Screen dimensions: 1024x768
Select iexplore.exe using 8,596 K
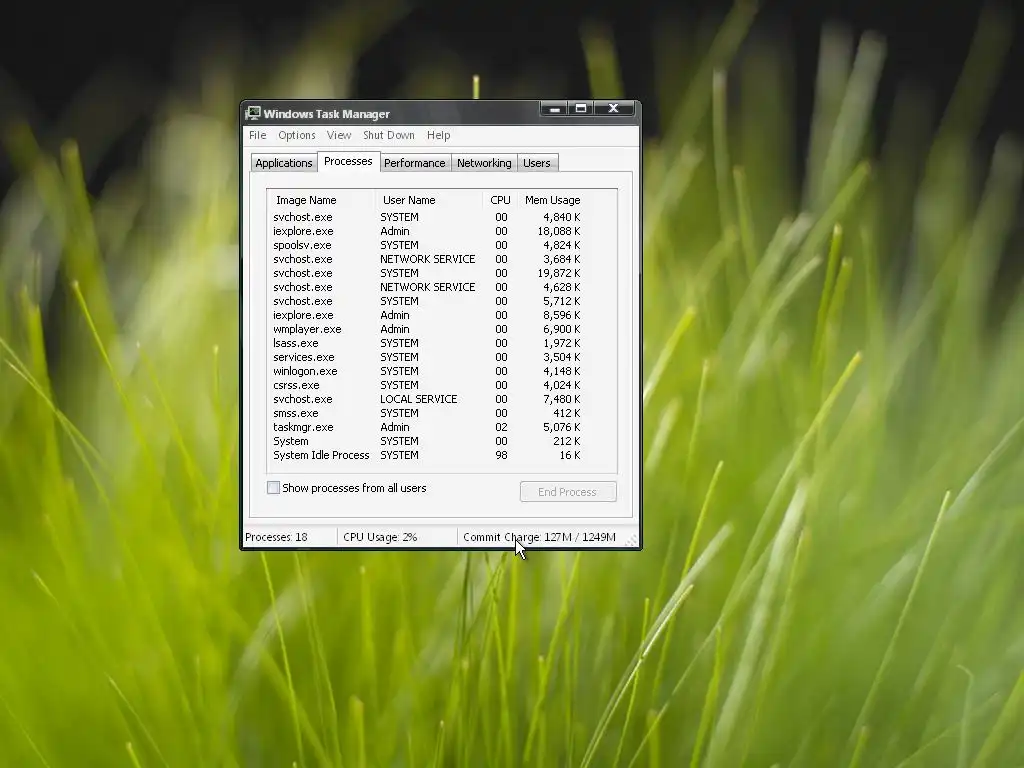(x=426, y=315)
